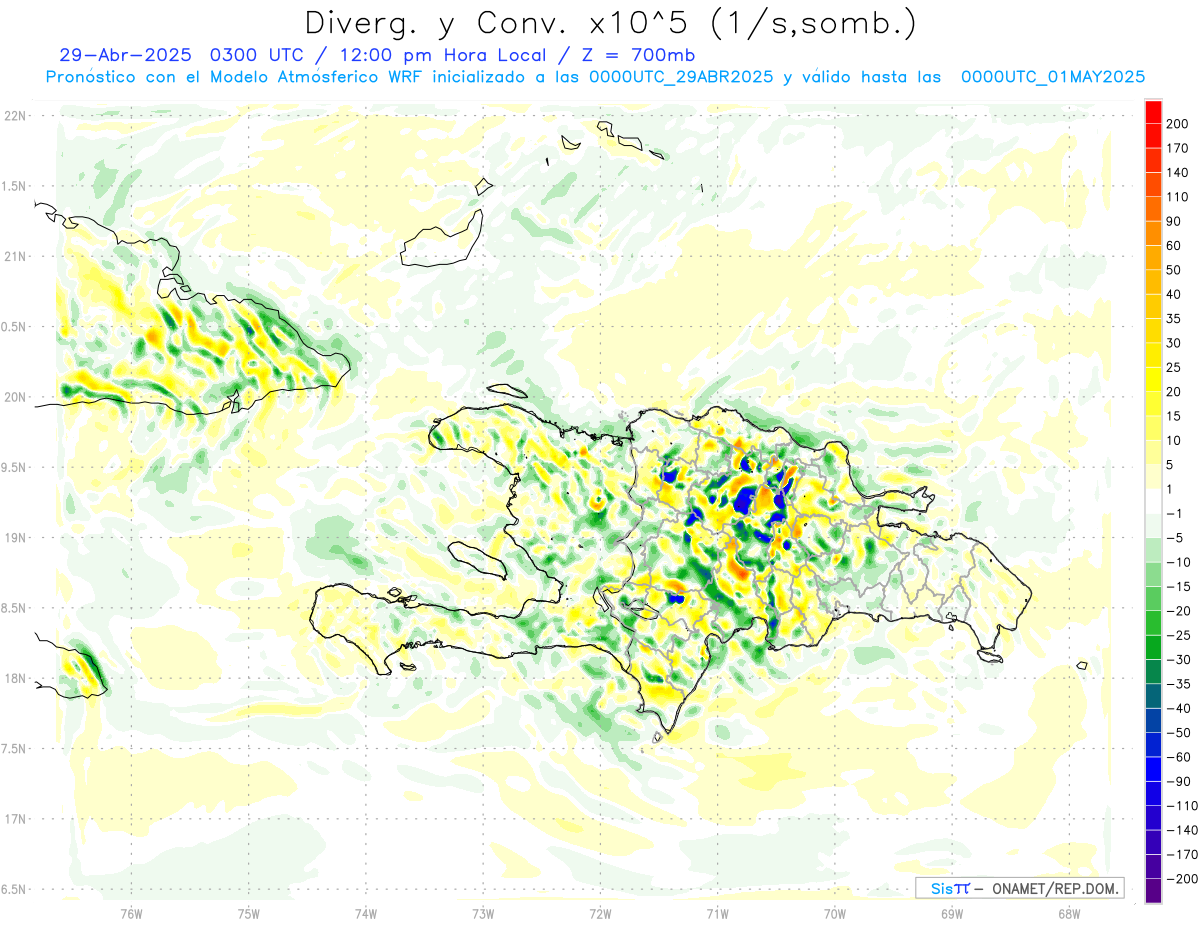
Task: Click the '0000UTC_01MAY2025' valid-until text
Action: tap(1053, 77)
